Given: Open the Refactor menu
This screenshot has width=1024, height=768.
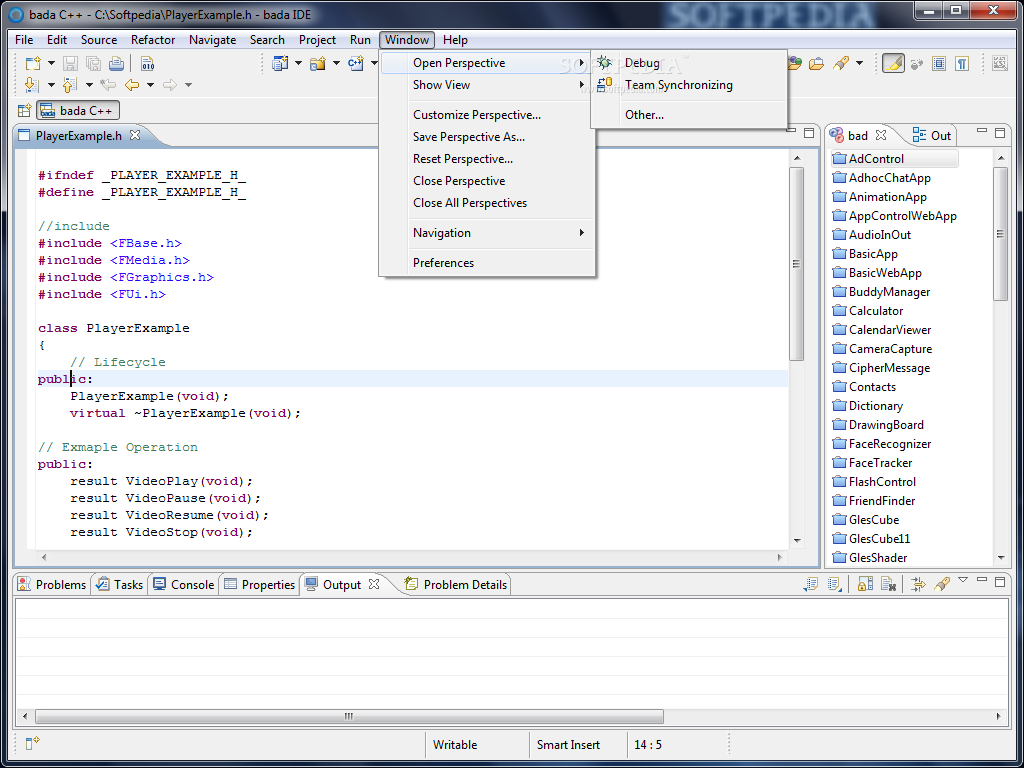Looking at the screenshot, I should point(153,40).
